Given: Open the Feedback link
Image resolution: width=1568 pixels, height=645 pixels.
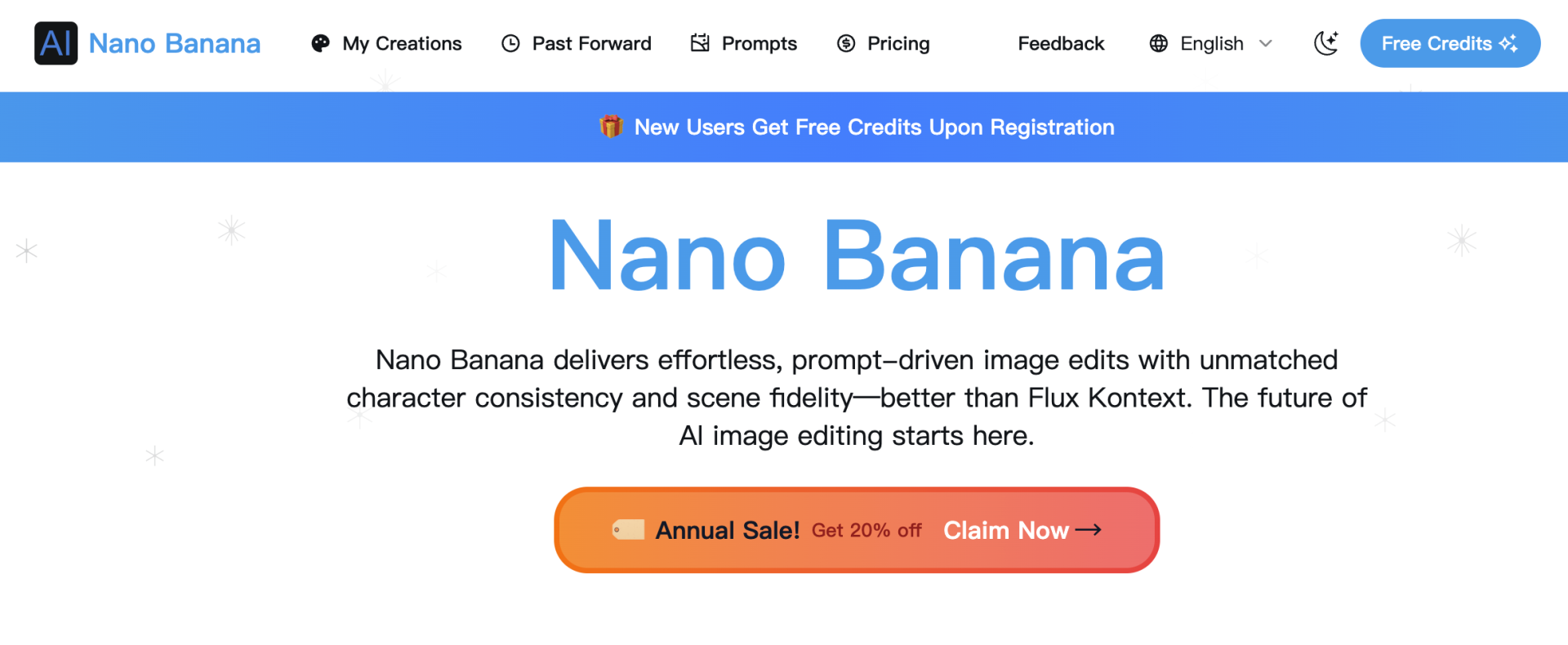Looking at the screenshot, I should 1061,43.
